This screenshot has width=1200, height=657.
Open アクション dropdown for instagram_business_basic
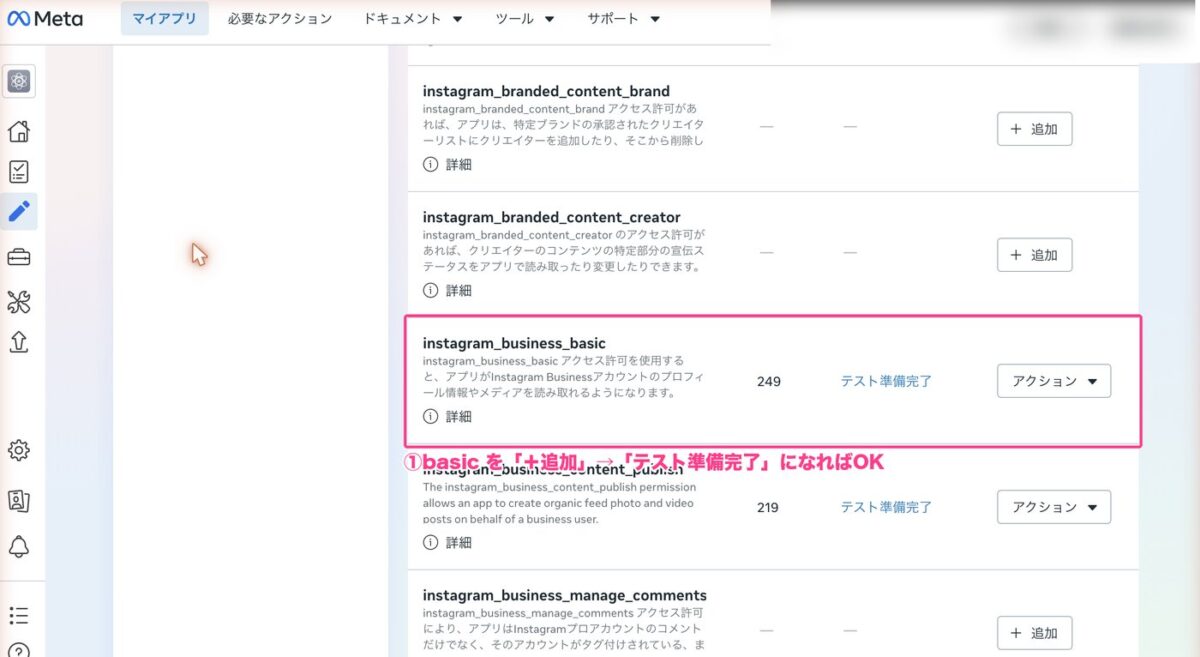coord(1054,381)
